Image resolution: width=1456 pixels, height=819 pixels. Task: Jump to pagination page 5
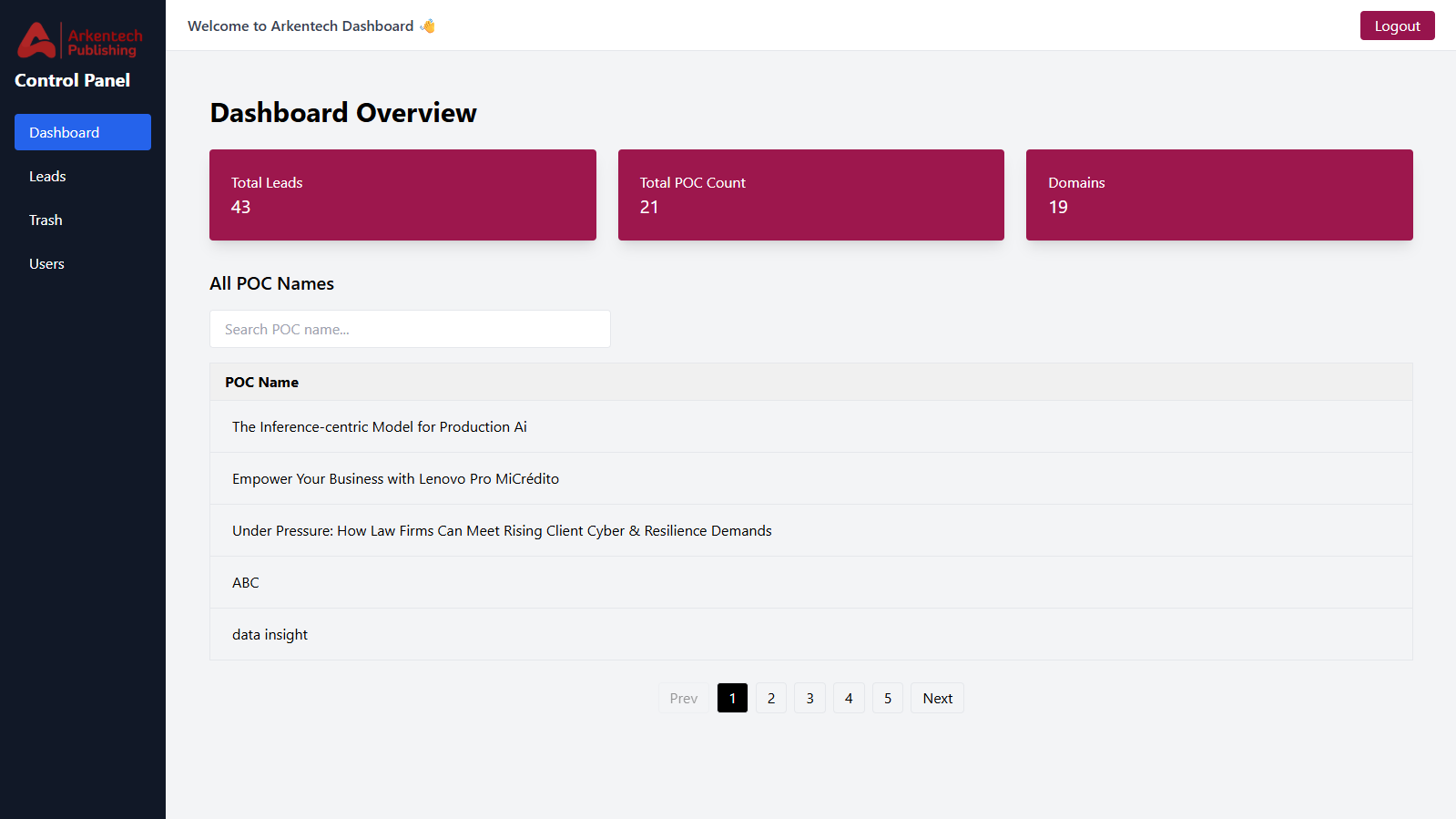[x=887, y=699]
